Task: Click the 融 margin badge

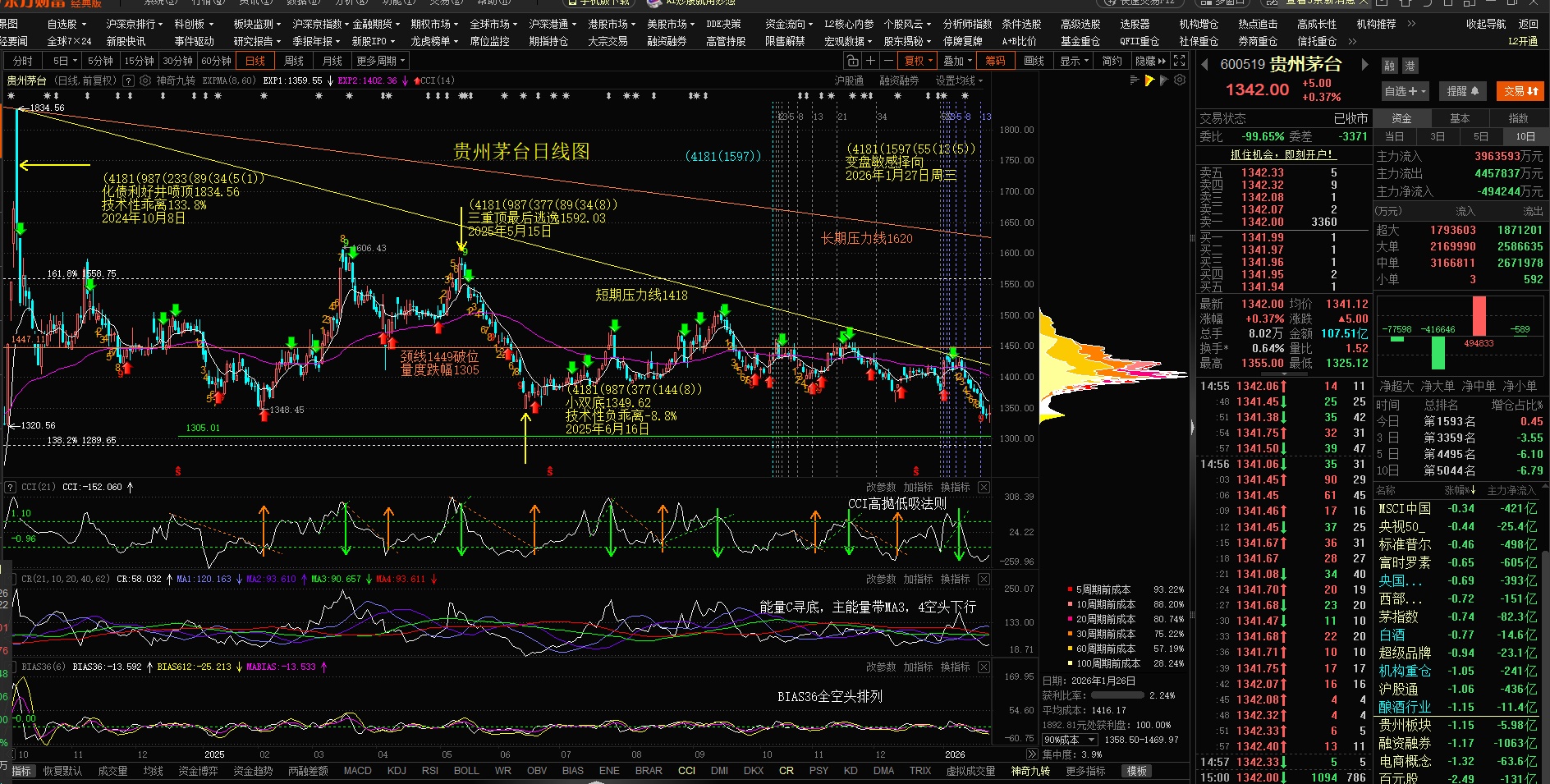Action: click(1389, 66)
